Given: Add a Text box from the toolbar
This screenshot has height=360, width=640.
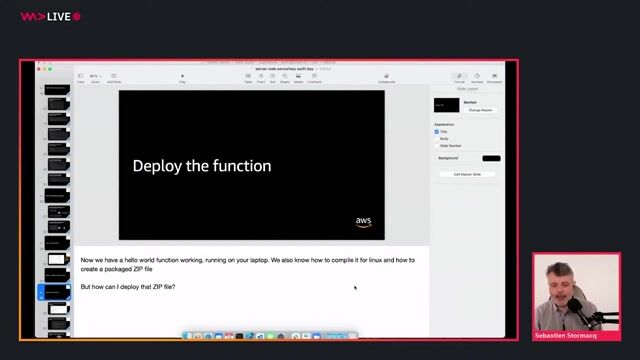Looking at the screenshot, I should click(x=273, y=78).
